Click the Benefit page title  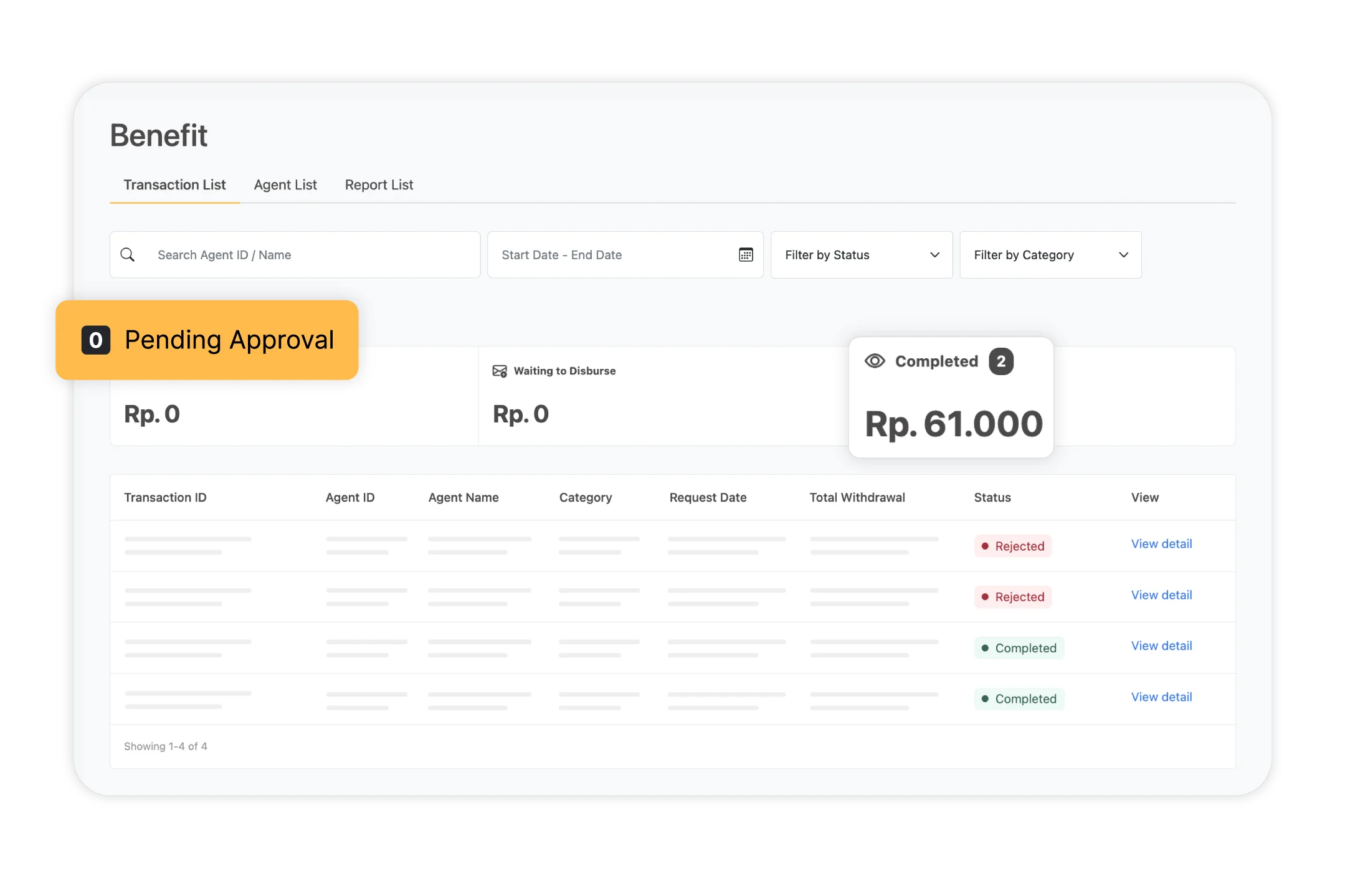pyautogui.click(x=159, y=135)
